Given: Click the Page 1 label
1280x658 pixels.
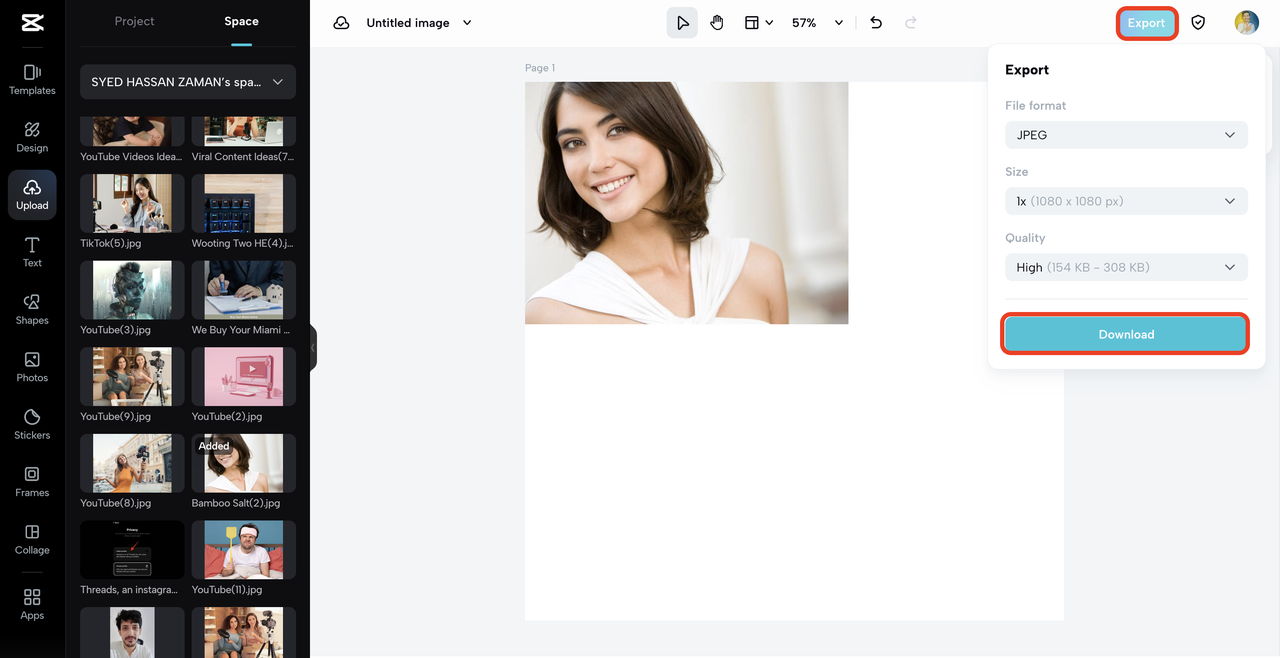Looking at the screenshot, I should pyautogui.click(x=540, y=68).
